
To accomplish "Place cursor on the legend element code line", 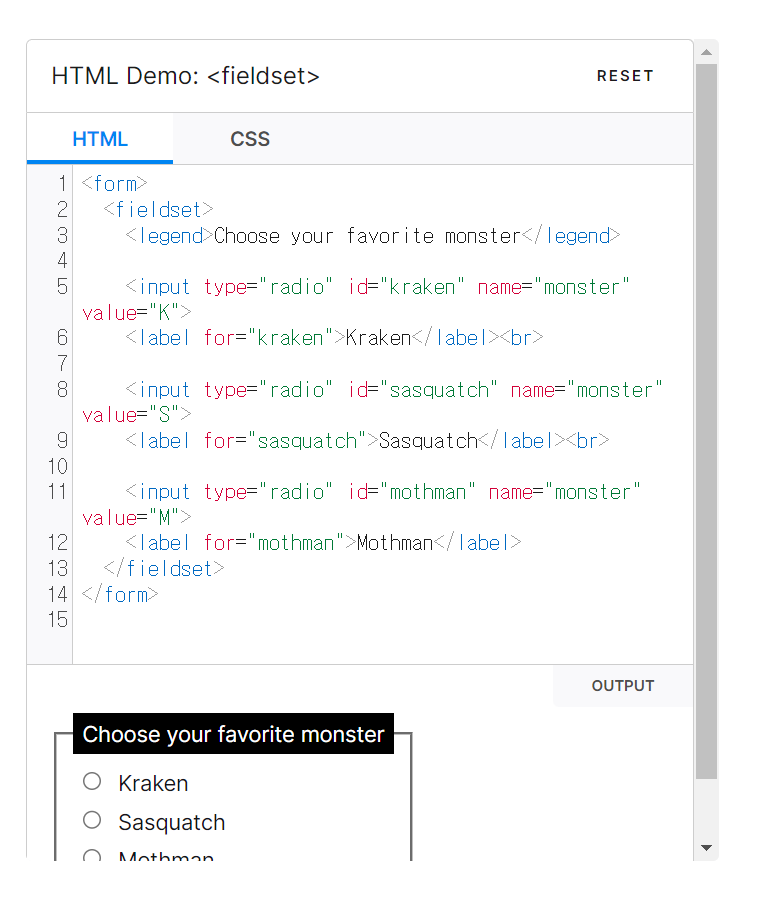I will [370, 235].
